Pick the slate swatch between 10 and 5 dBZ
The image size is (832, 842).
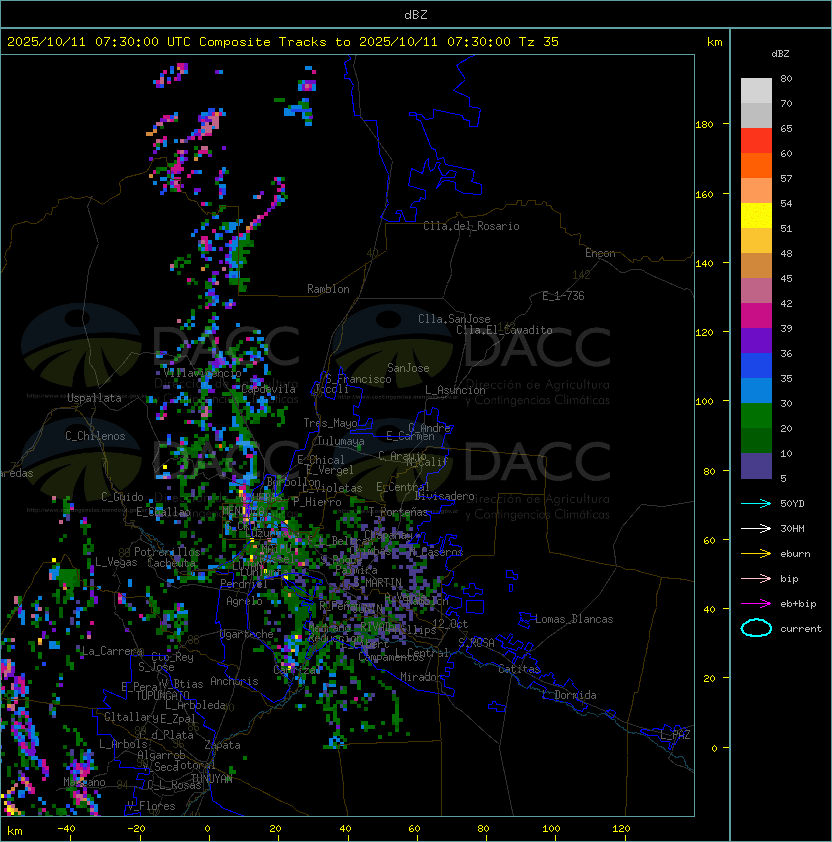756,466
